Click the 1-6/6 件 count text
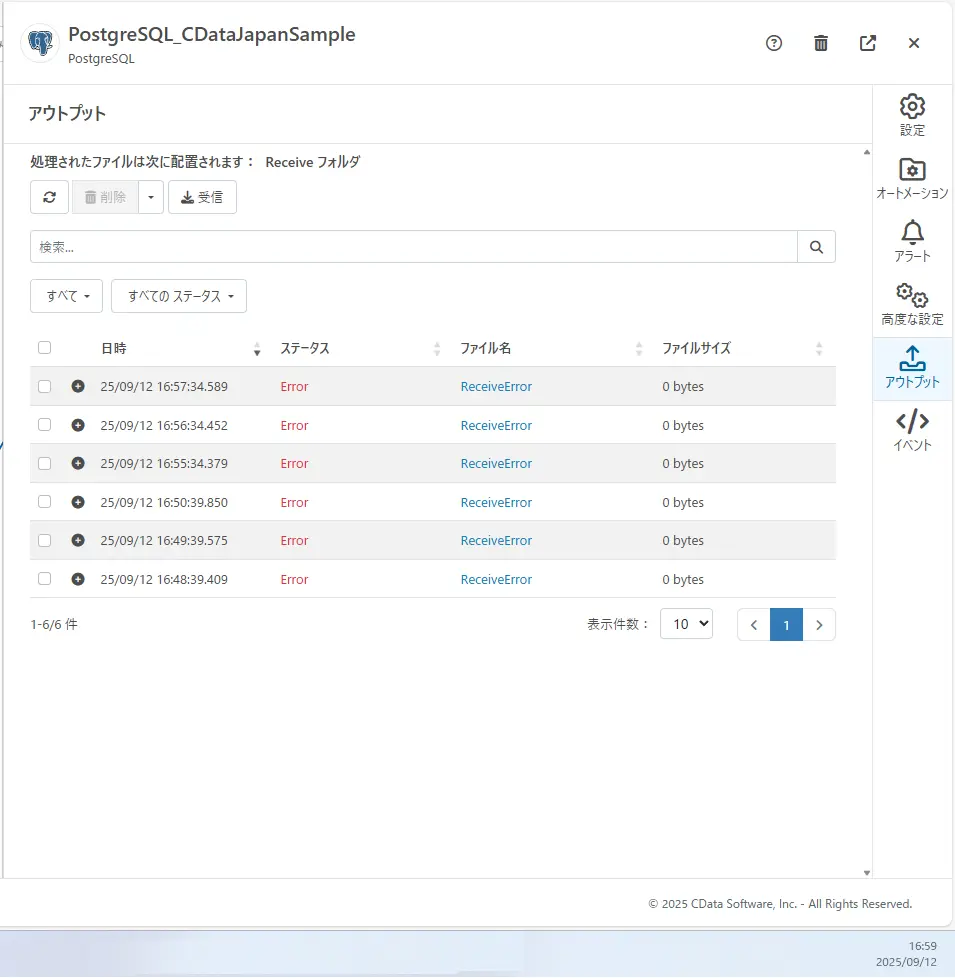The width and height of the screenshot is (955, 978). click(54, 624)
